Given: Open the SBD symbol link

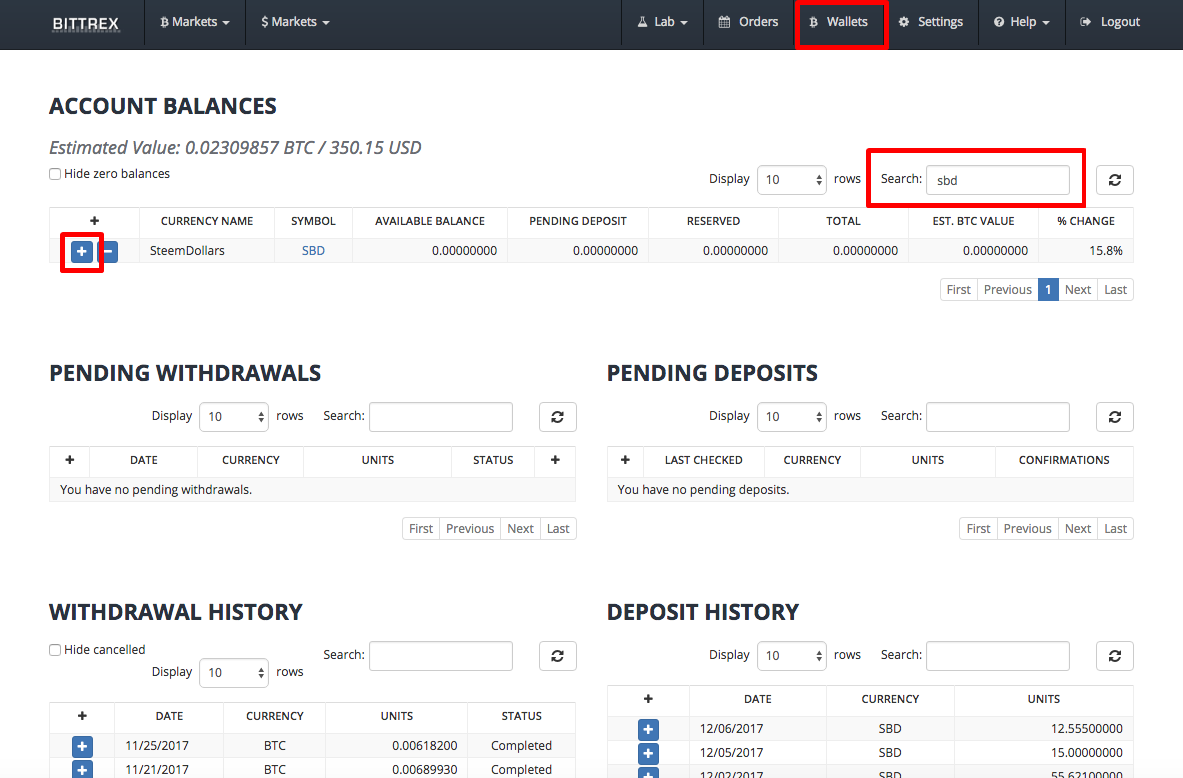Looking at the screenshot, I should coord(313,251).
